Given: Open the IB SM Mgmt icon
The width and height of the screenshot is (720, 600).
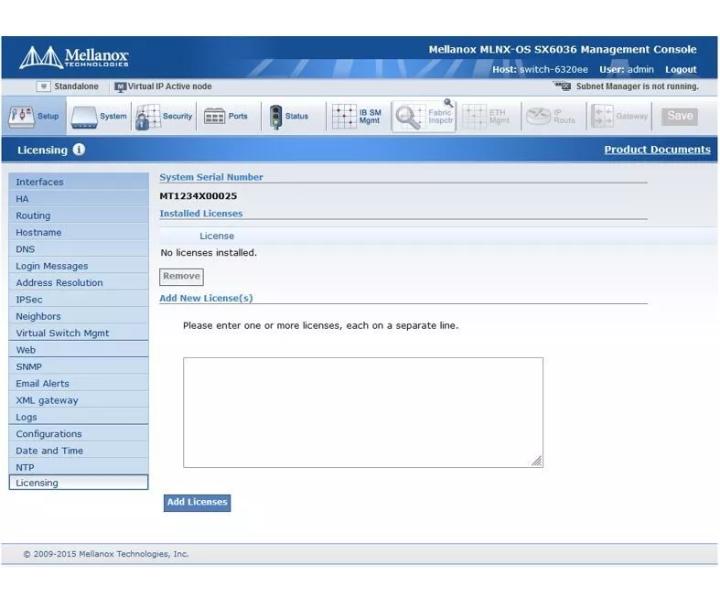Looking at the screenshot, I should (x=344, y=117).
